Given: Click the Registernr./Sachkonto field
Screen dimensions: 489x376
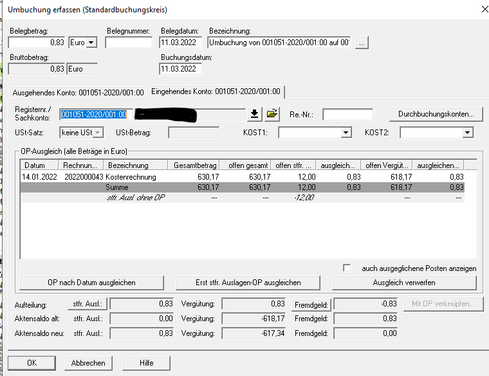Looking at the screenshot, I should click(x=96, y=114).
